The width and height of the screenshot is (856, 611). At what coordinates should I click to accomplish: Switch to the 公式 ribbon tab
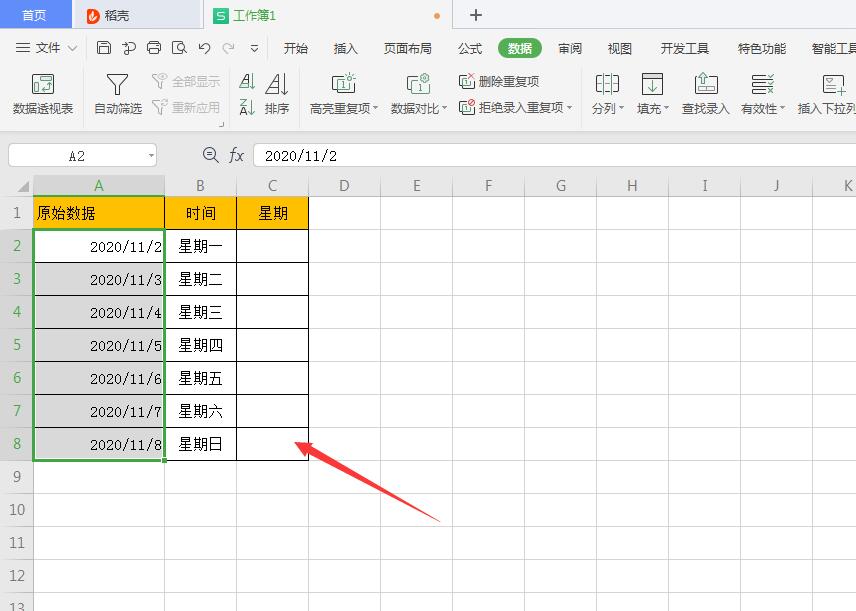[x=468, y=47]
